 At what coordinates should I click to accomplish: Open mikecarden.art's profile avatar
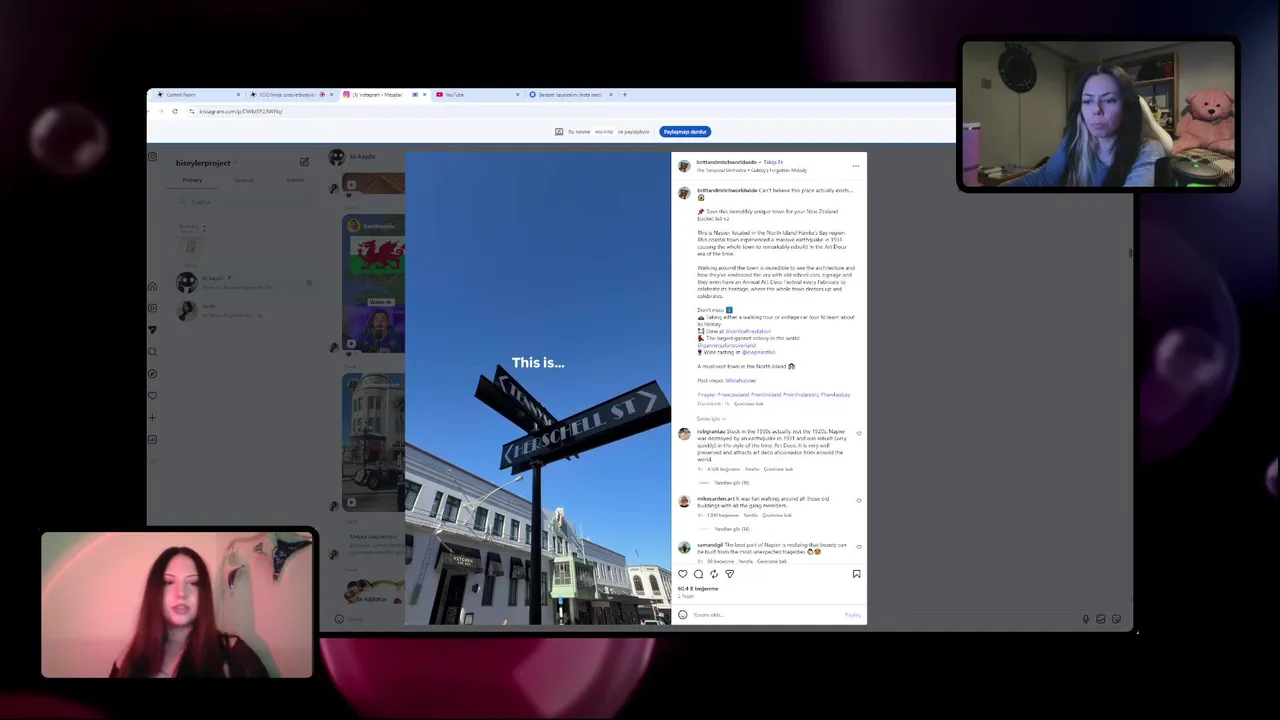point(684,501)
